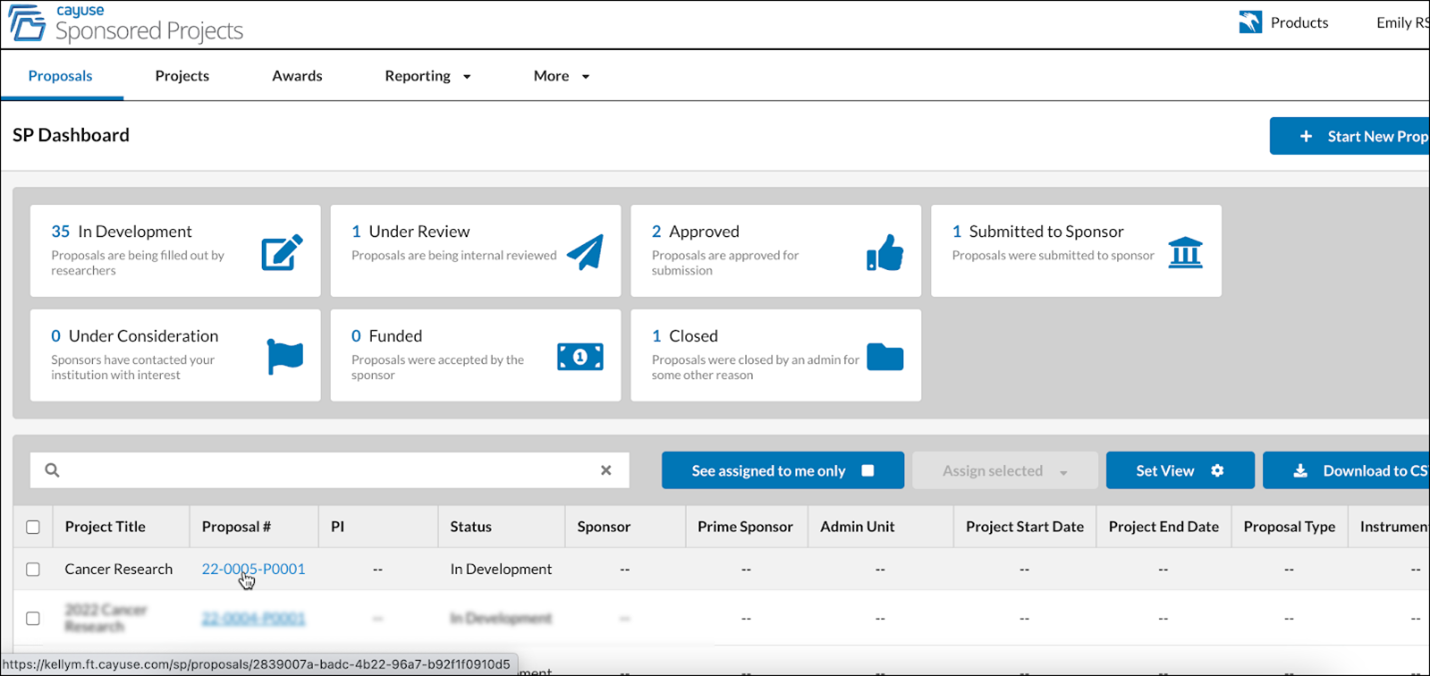Viewport: 1430px width, 676px height.
Task: Click the Under Review paper plane icon
Action: coord(585,253)
